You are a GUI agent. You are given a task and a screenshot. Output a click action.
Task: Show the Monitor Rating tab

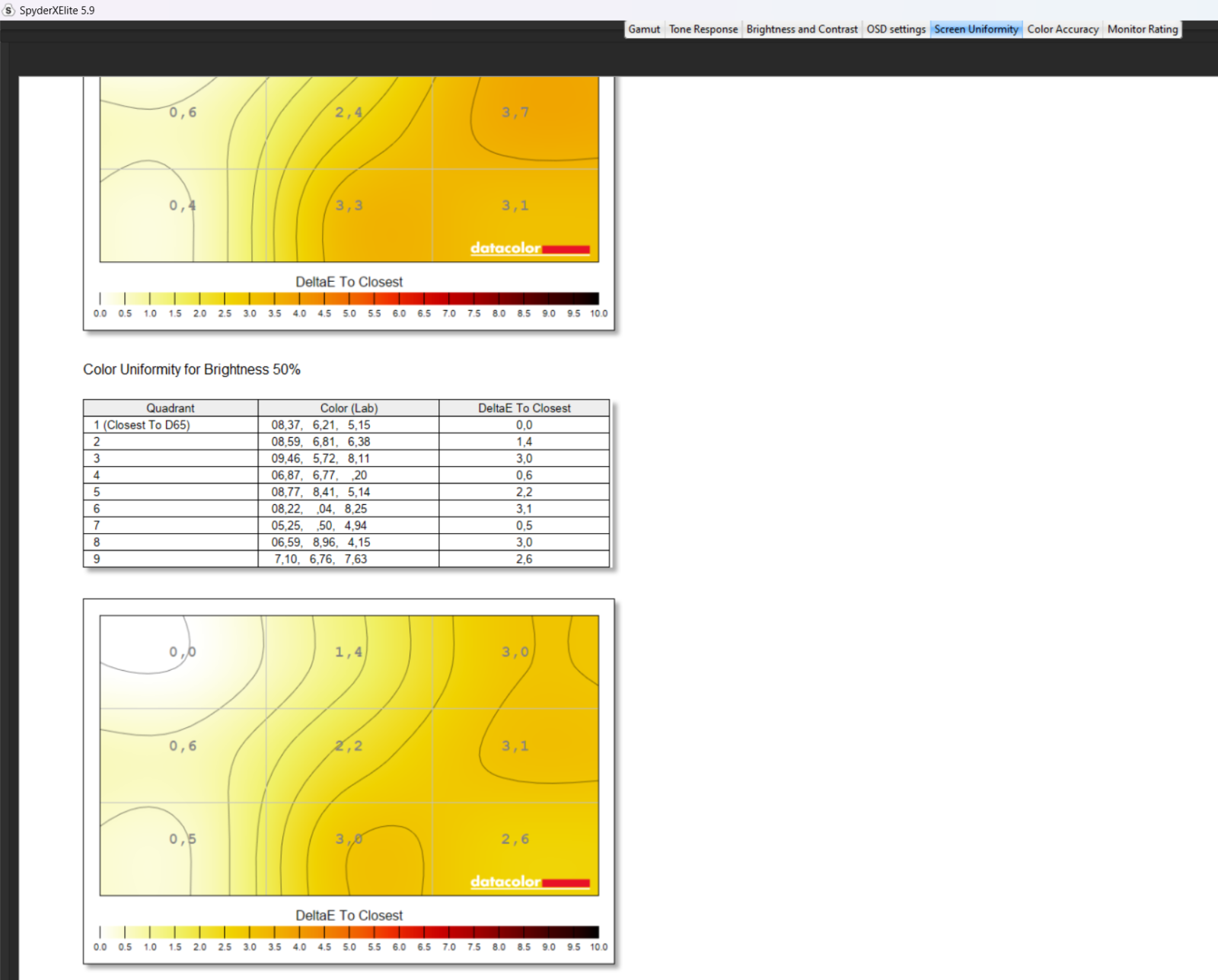pos(1142,29)
